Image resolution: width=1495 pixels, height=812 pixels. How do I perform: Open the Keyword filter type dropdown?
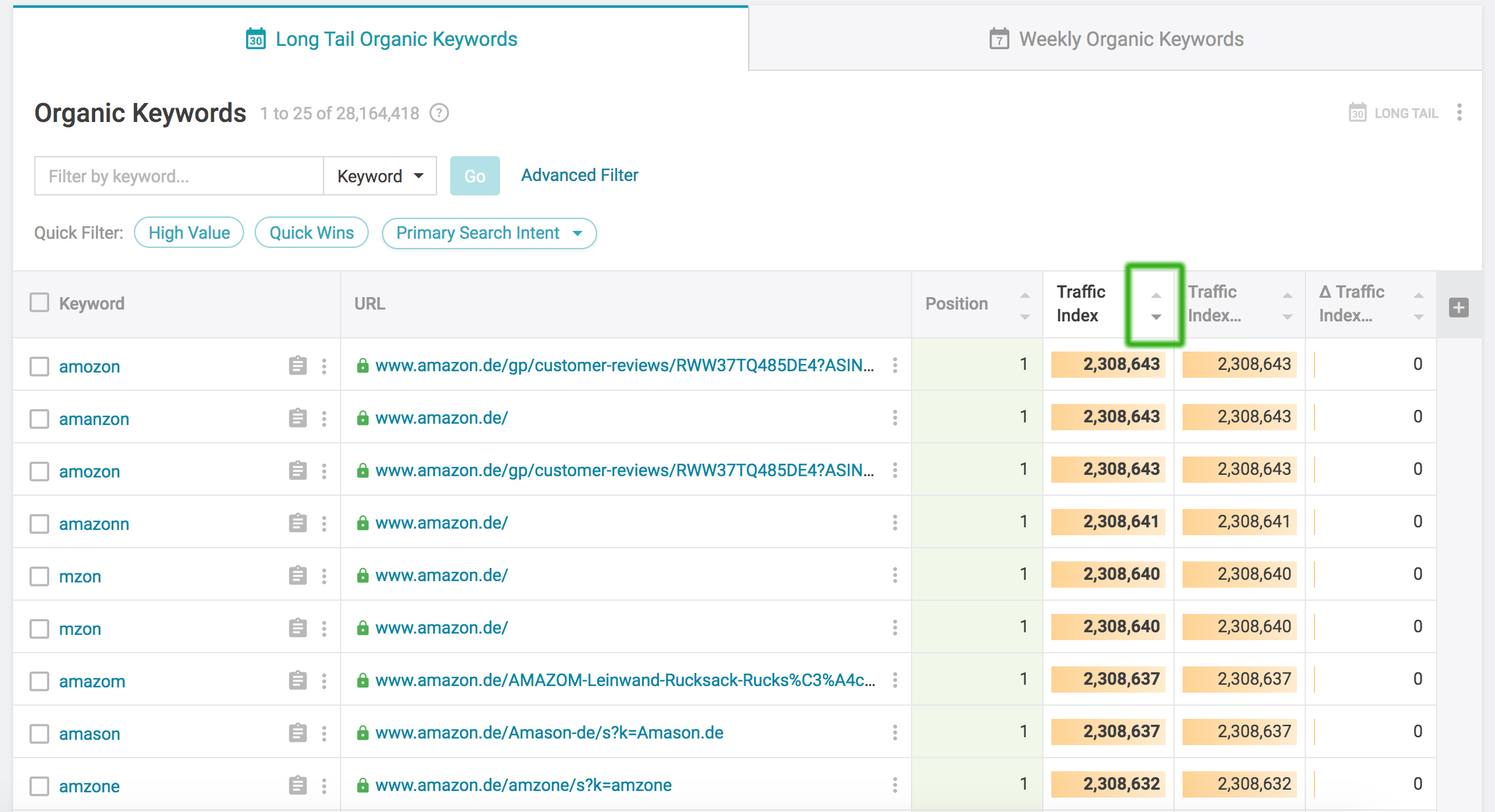pyautogui.click(x=380, y=176)
